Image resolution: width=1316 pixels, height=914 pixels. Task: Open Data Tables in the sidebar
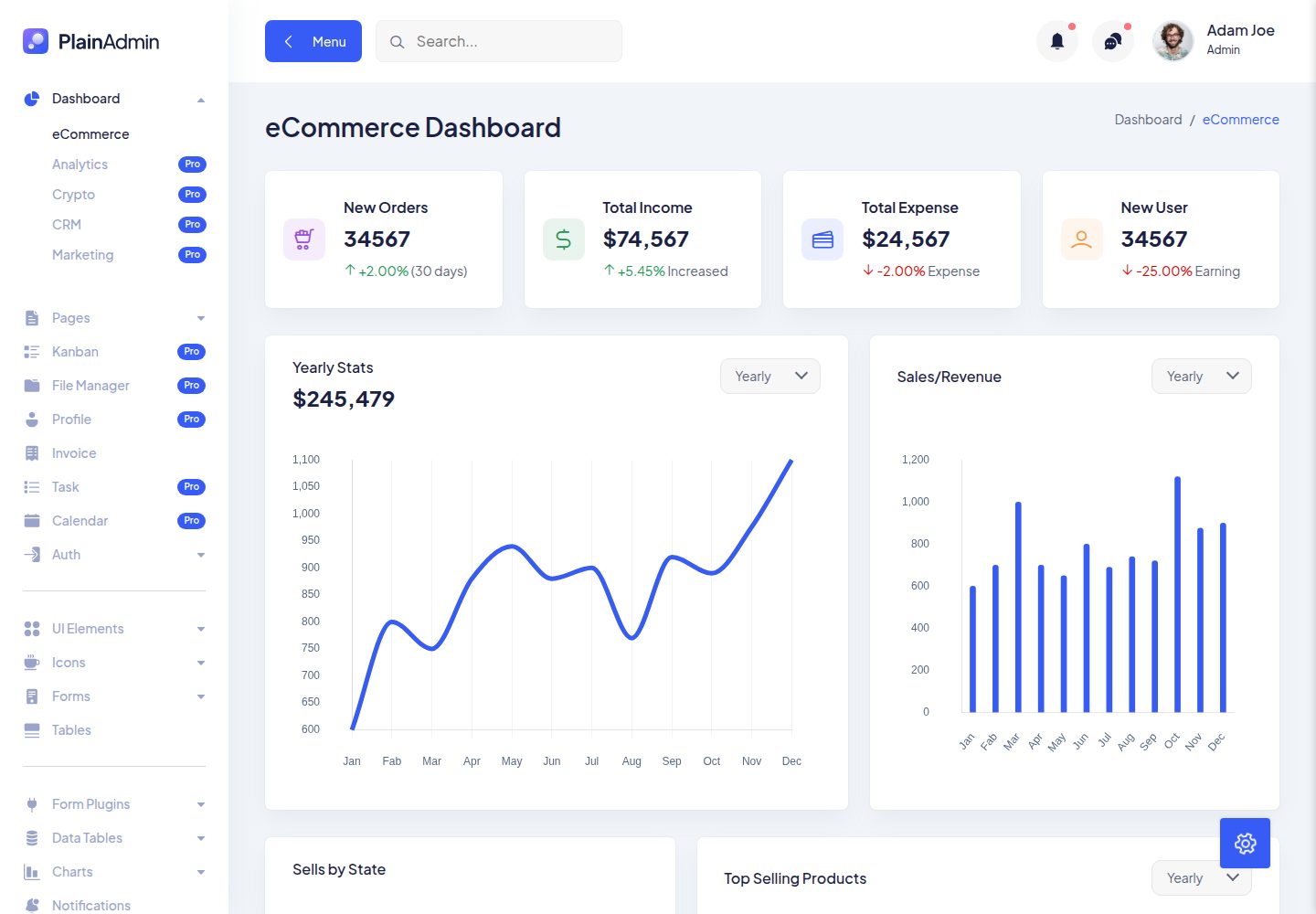[87, 838]
